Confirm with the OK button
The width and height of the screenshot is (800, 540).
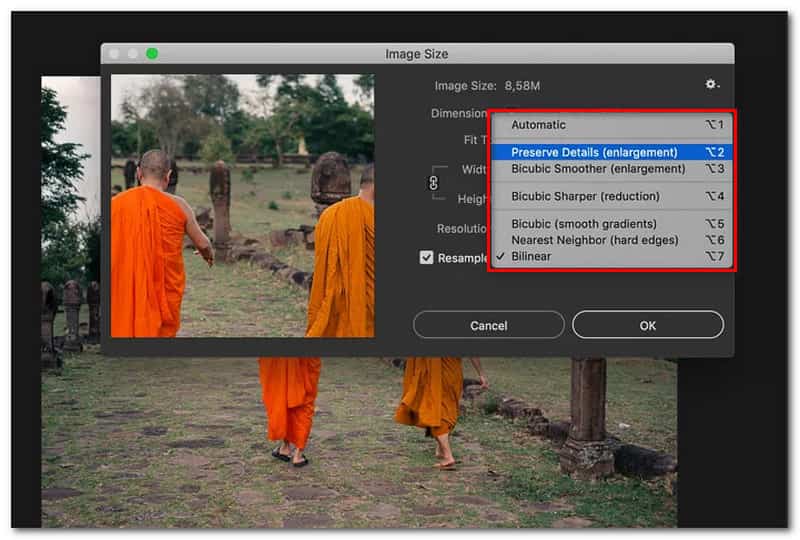[647, 325]
